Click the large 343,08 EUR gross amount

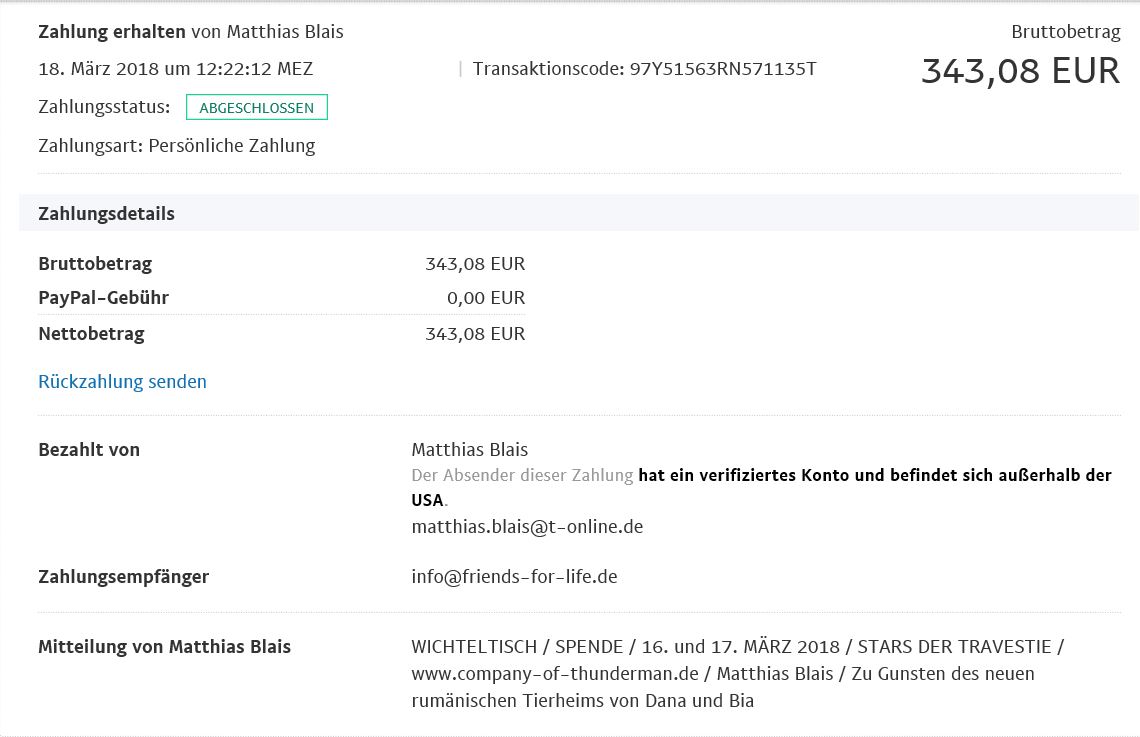1021,71
